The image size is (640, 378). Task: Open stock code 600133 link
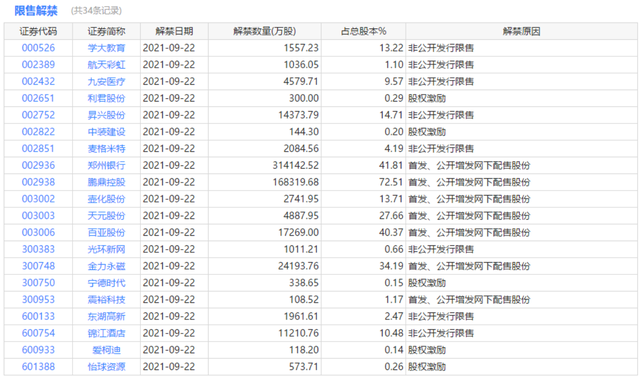(x=38, y=316)
